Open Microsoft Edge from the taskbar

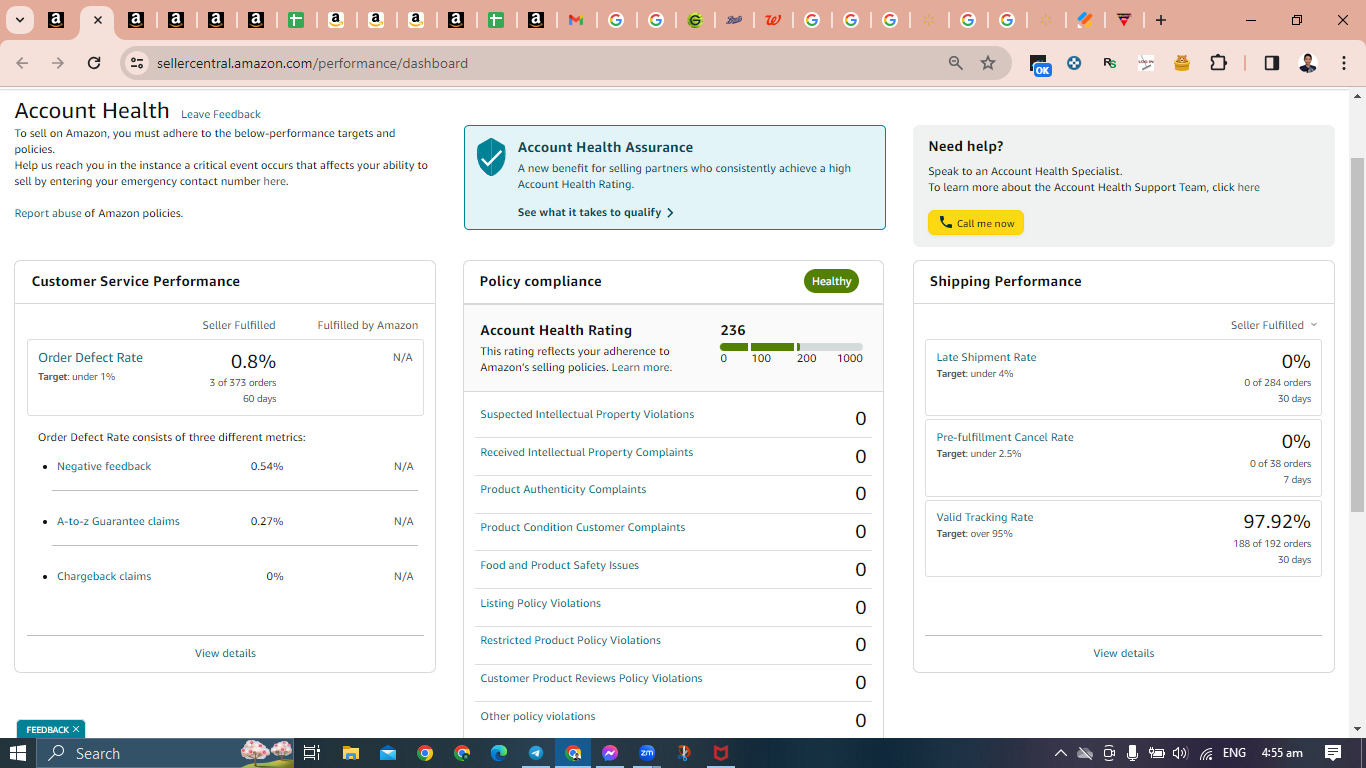pos(499,753)
